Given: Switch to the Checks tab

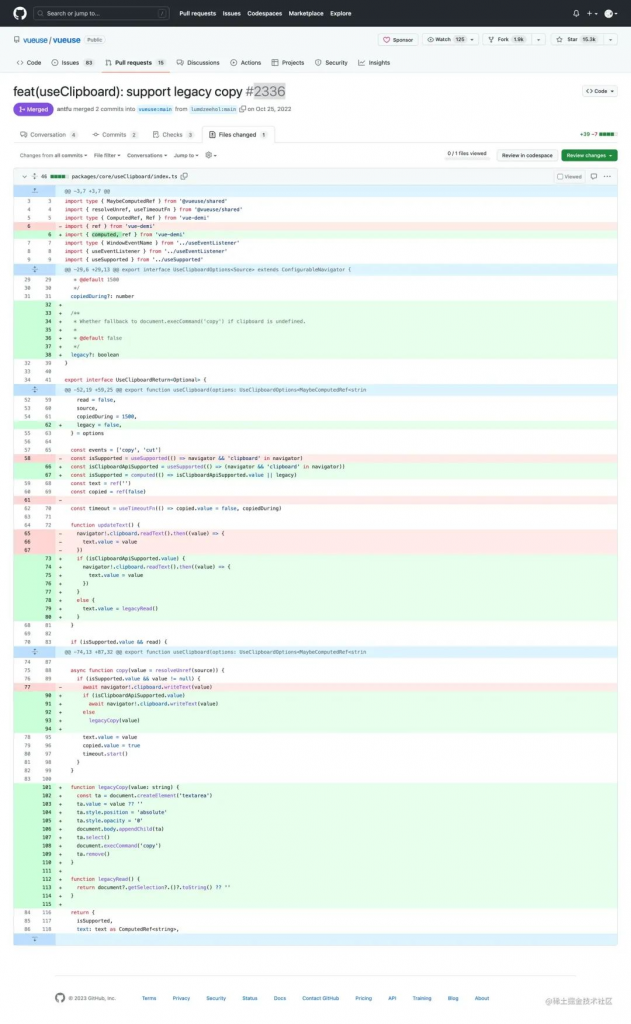Looking at the screenshot, I should [173, 135].
